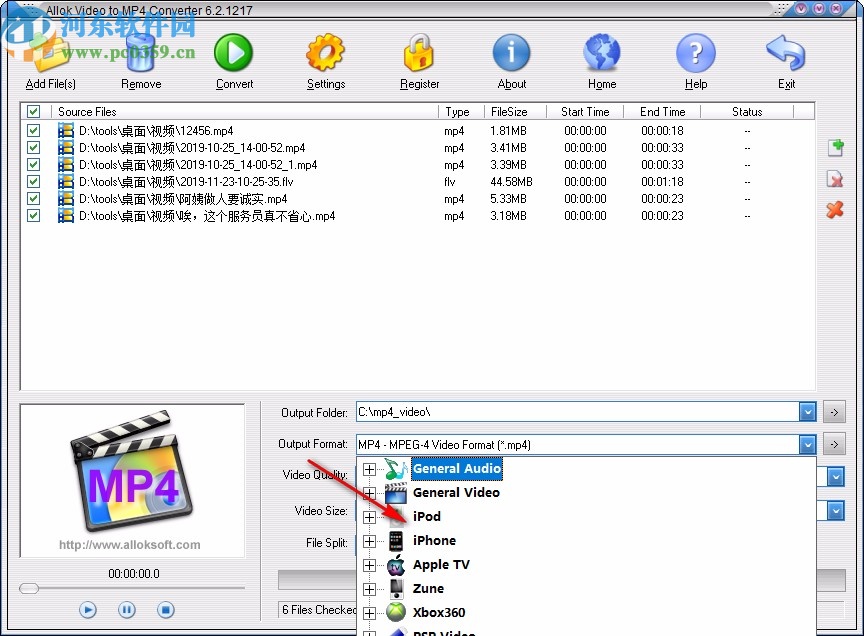
Task: Open the About dialog
Action: (511, 51)
